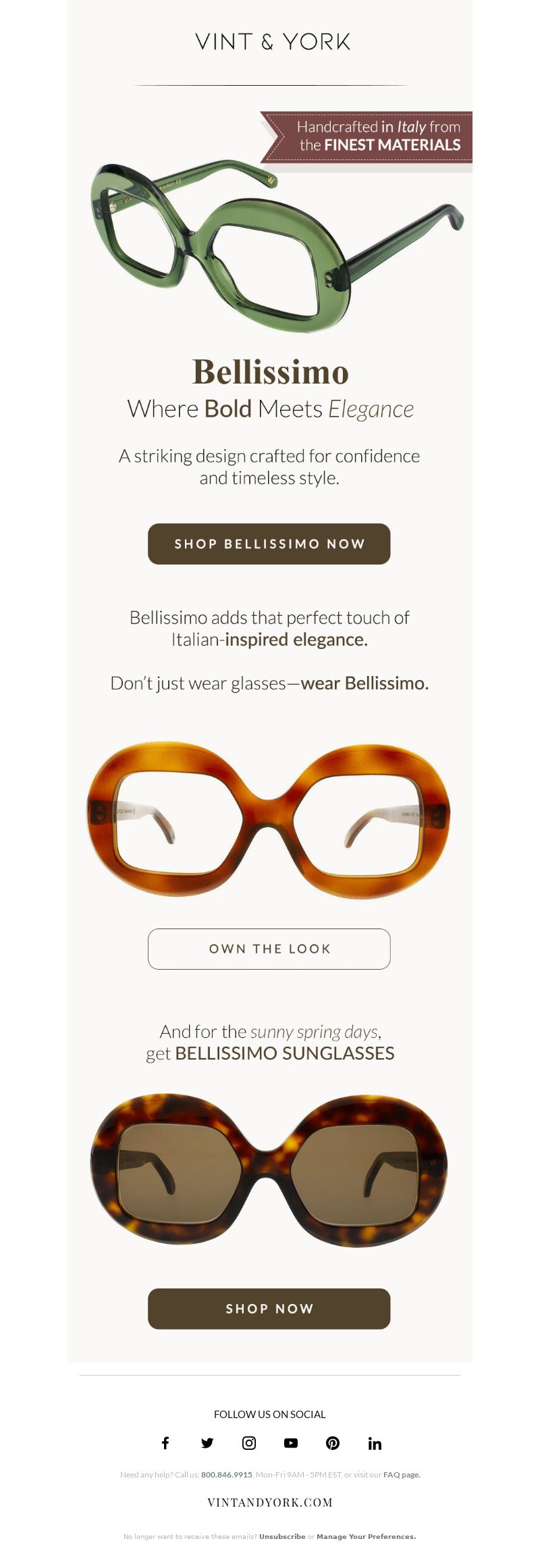Open the YouTube social icon
This screenshot has height=1568, width=540.
(x=291, y=1443)
